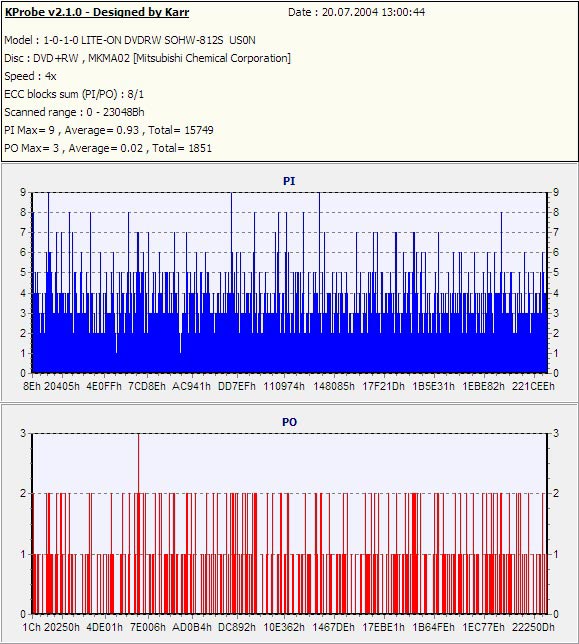Click the PI axis label 221CEEh
Image resolution: width=579 pixels, height=644 pixels.
(533, 386)
